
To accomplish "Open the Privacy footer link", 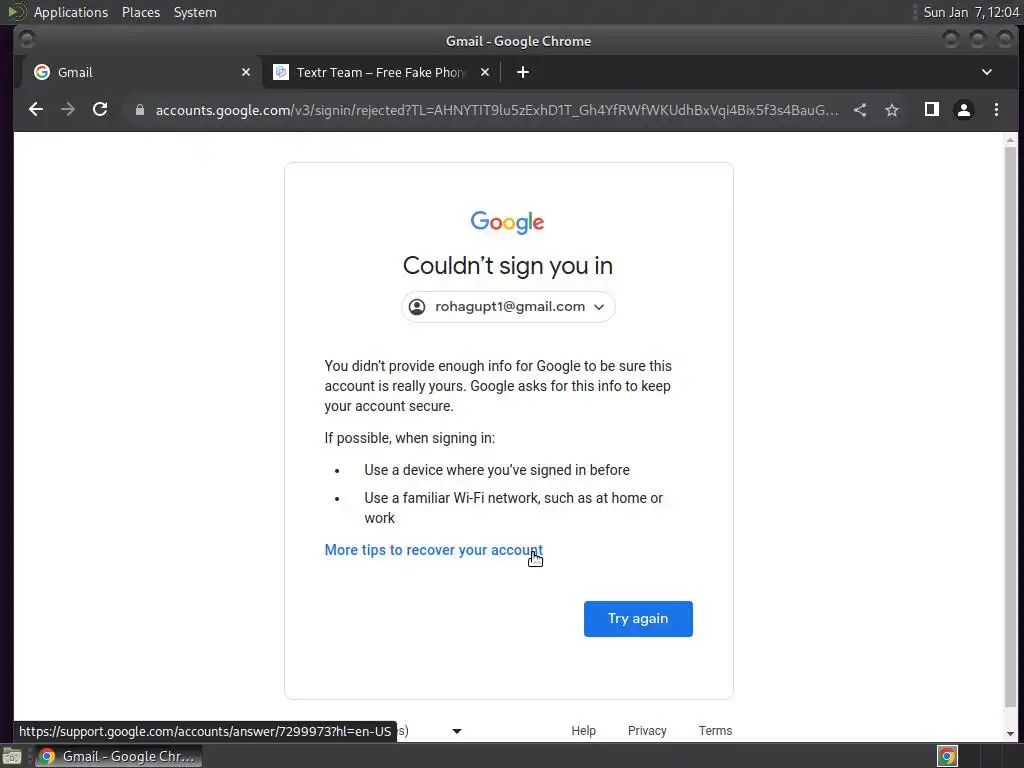I will (x=647, y=731).
